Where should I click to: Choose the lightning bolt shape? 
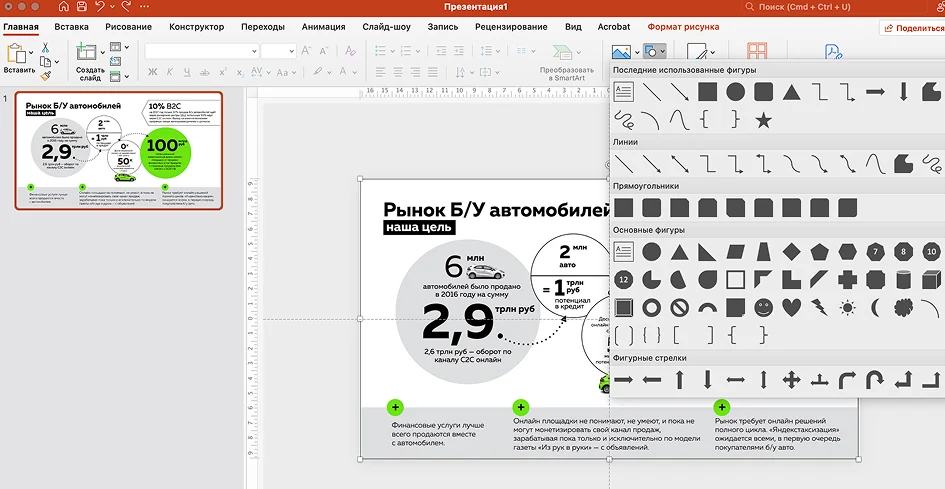click(x=819, y=307)
